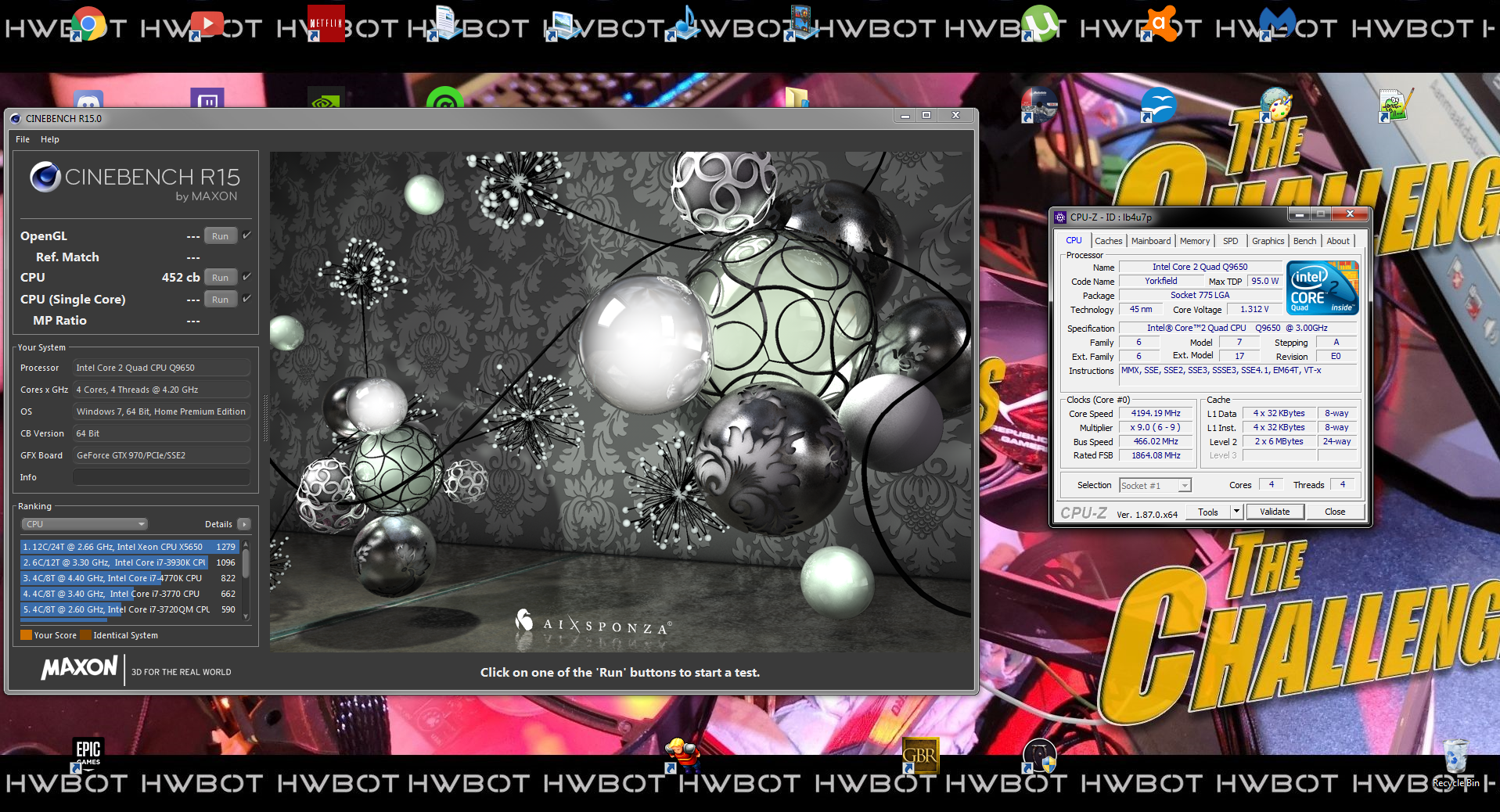Open the Ranking CPU dropdown
The width and height of the screenshot is (1500, 812).
[x=85, y=524]
